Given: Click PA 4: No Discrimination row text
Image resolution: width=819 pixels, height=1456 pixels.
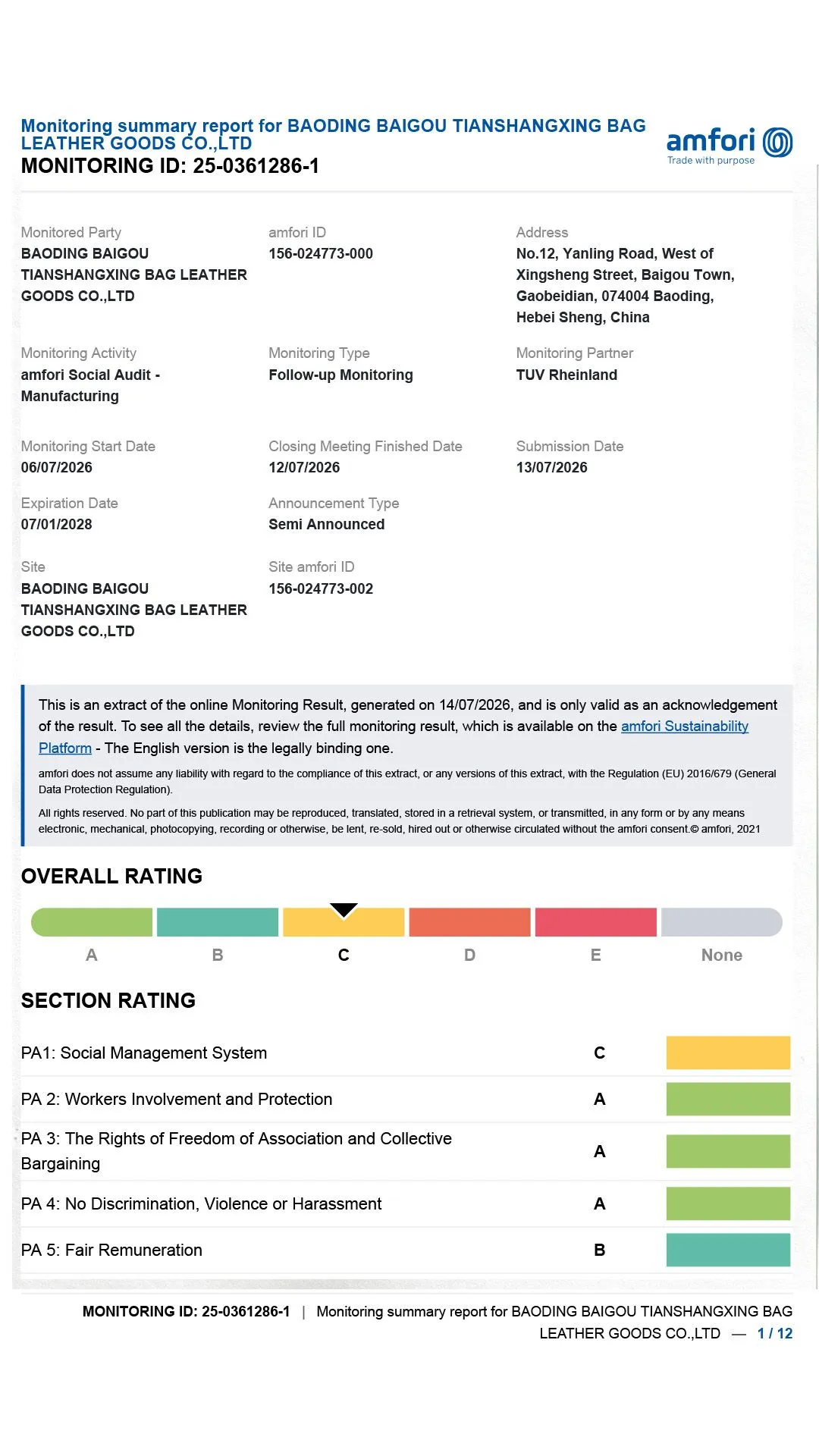Looking at the screenshot, I should tap(202, 1203).
